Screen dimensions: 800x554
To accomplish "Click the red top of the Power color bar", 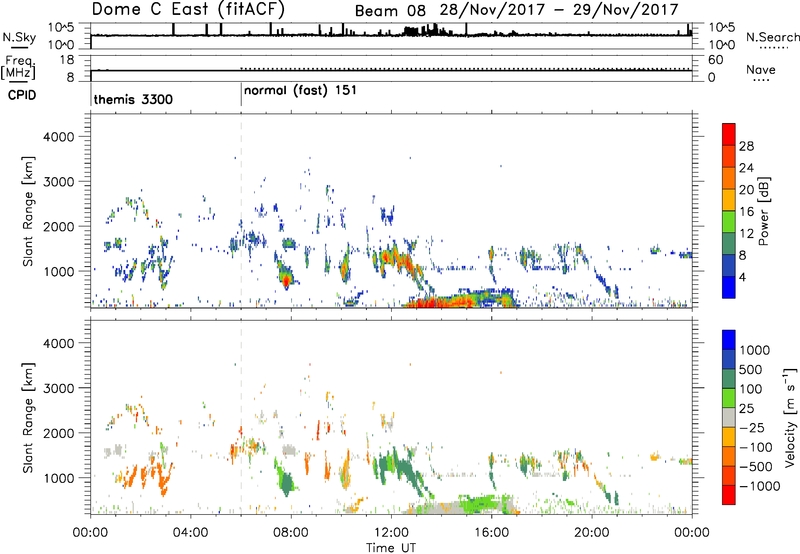I will pos(729,134).
